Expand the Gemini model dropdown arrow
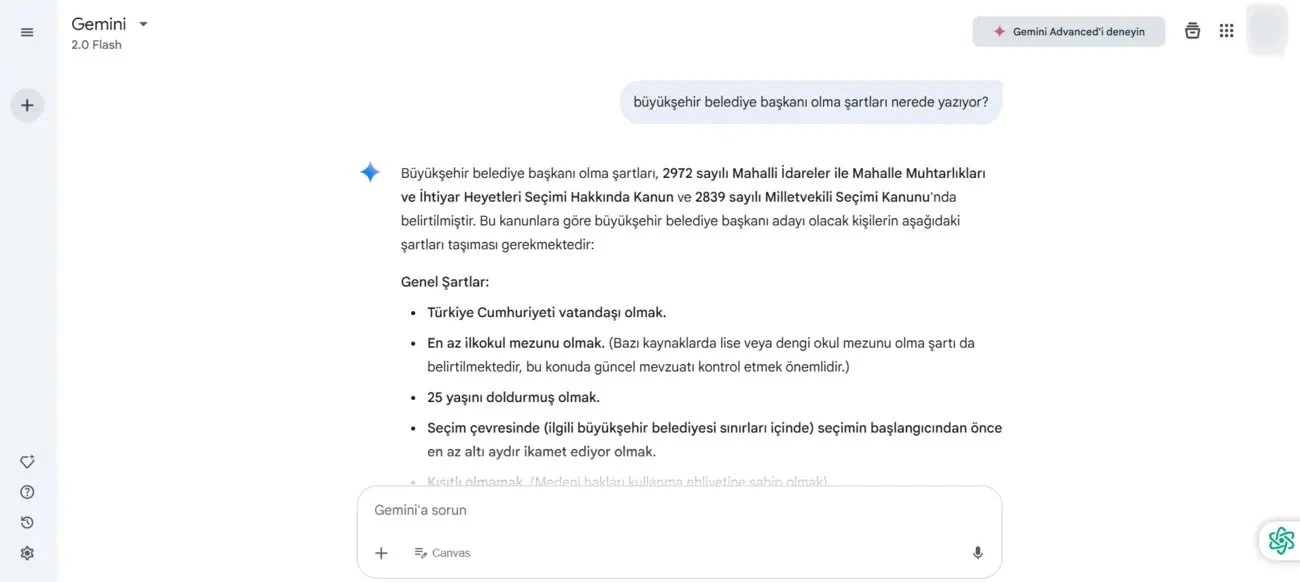The width and height of the screenshot is (1300, 582). point(143,24)
